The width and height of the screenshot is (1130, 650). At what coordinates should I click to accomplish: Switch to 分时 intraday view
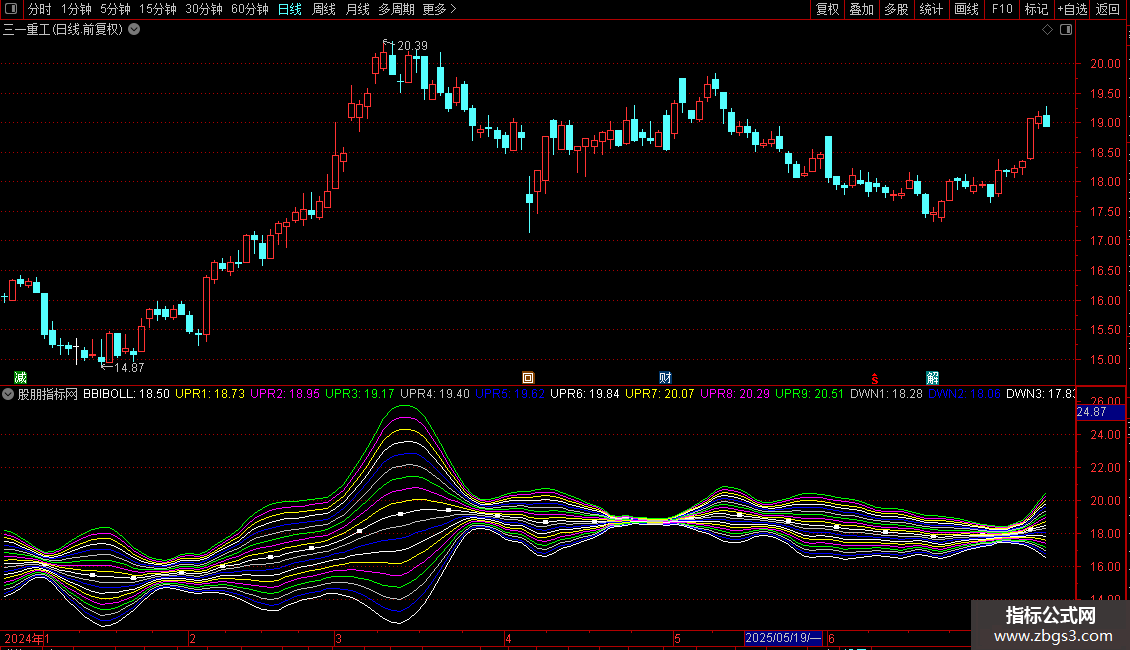click(40, 9)
